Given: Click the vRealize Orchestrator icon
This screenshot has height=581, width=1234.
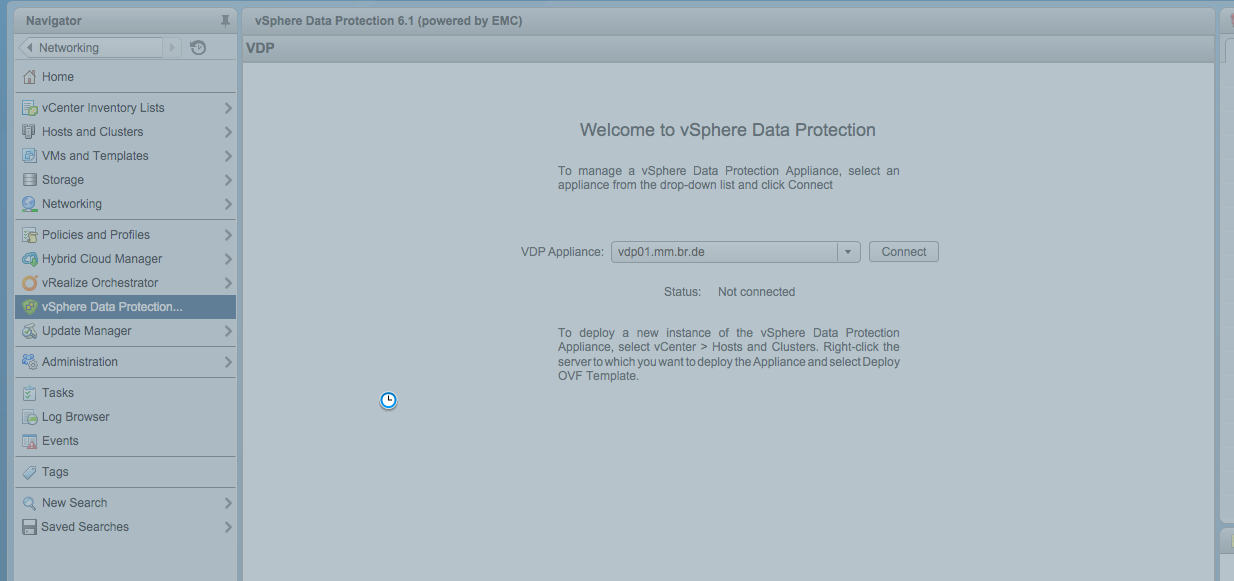Looking at the screenshot, I should pos(30,283).
